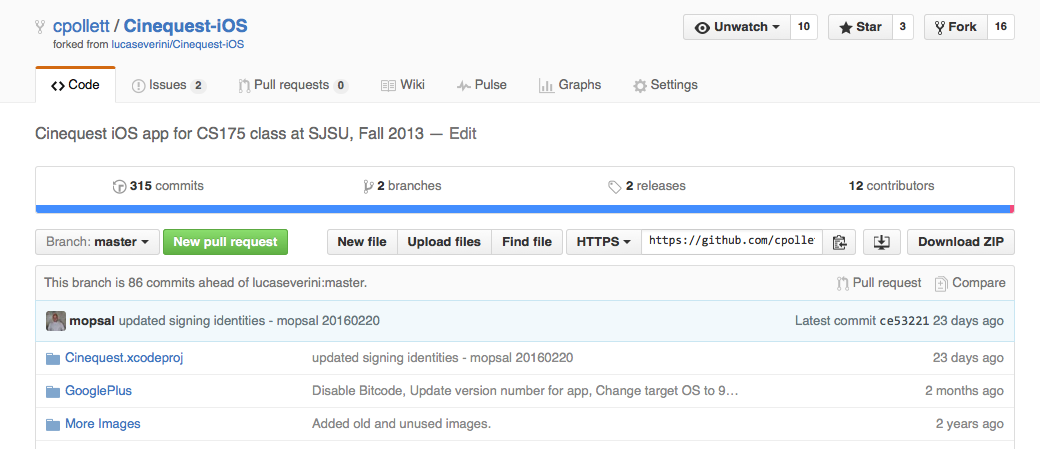This screenshot has width=1040, height=449.
Task: Click the stargazers count 3
Action: 902,27
